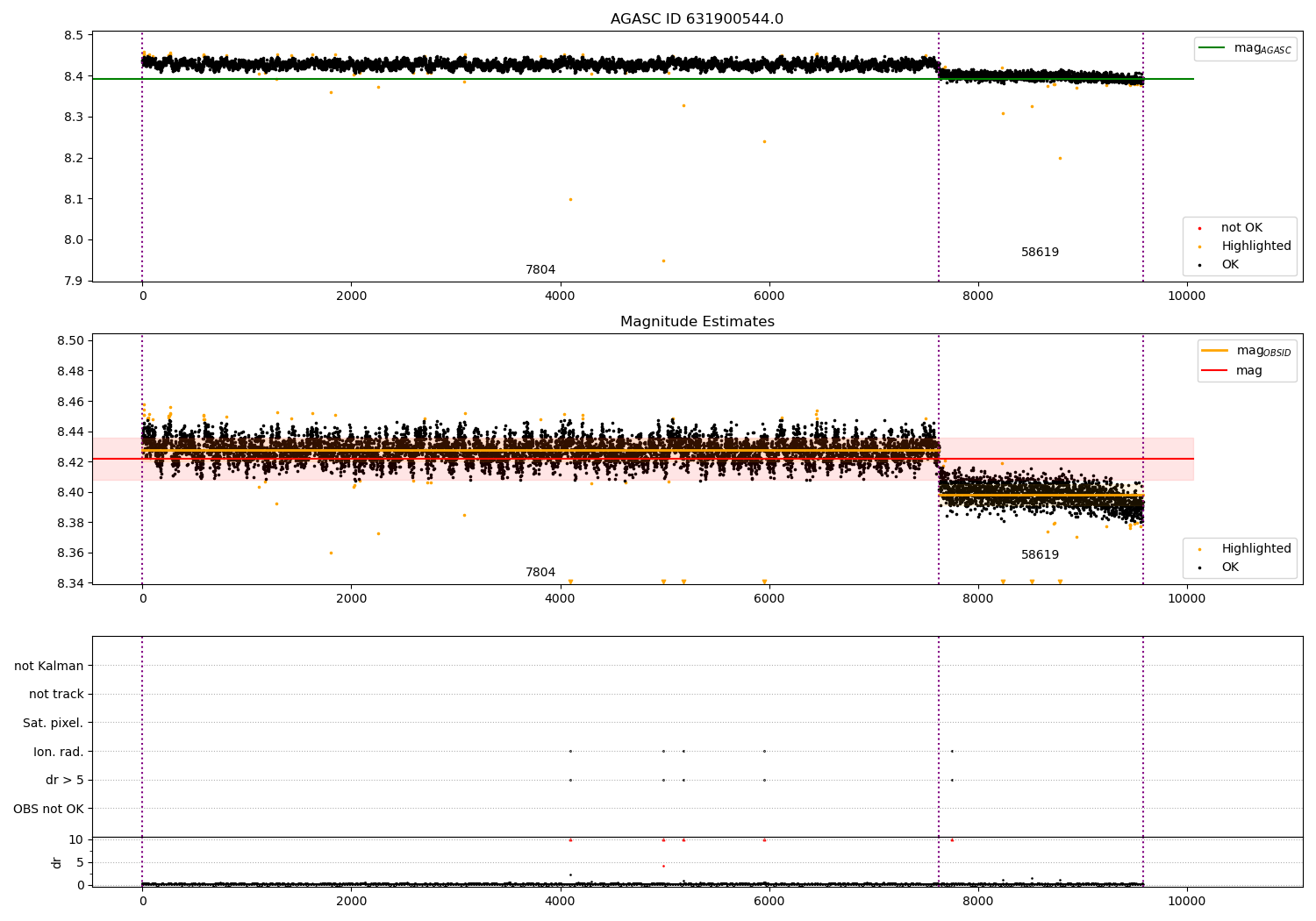Click the '8.34' y-tick in middle plot
Image resolution: width=1316 pixels, height=921 pixels.
70,583
